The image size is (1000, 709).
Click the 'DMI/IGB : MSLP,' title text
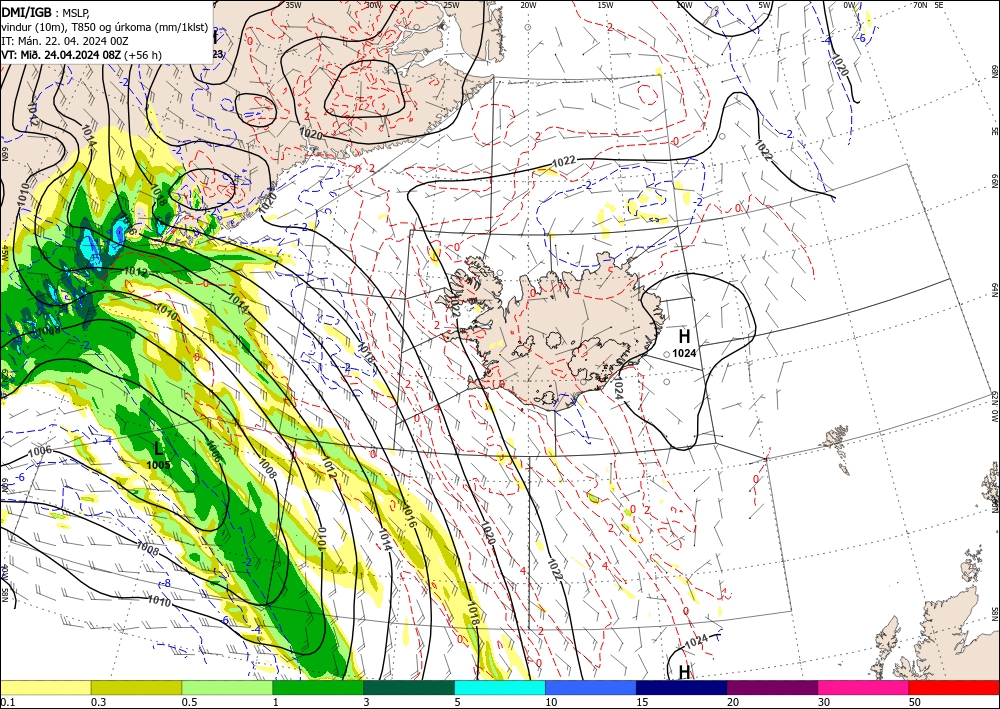[46, 11]
